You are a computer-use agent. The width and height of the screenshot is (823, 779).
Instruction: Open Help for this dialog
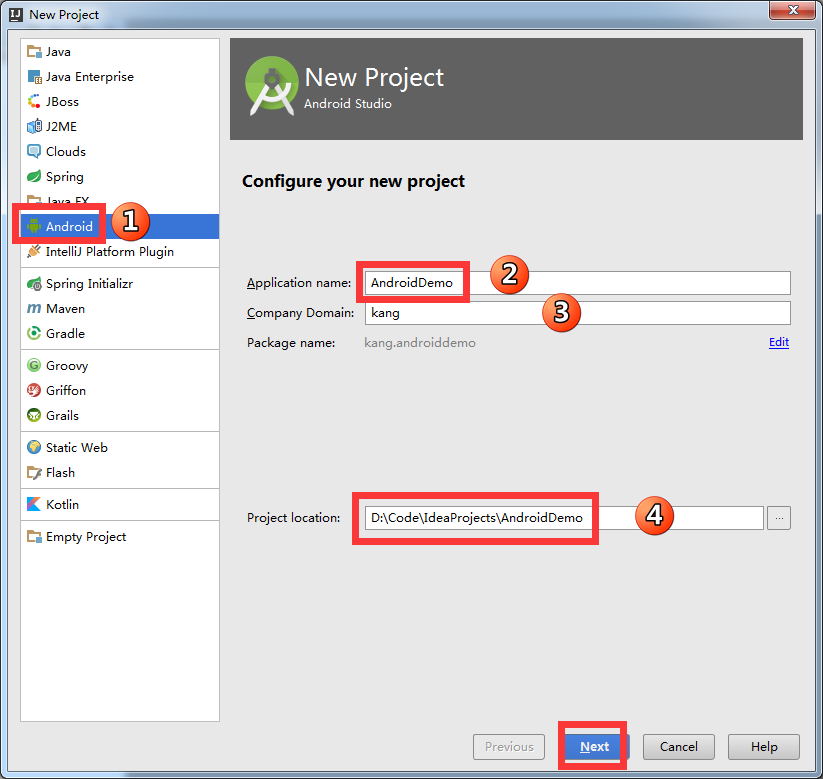pos(764,746)
